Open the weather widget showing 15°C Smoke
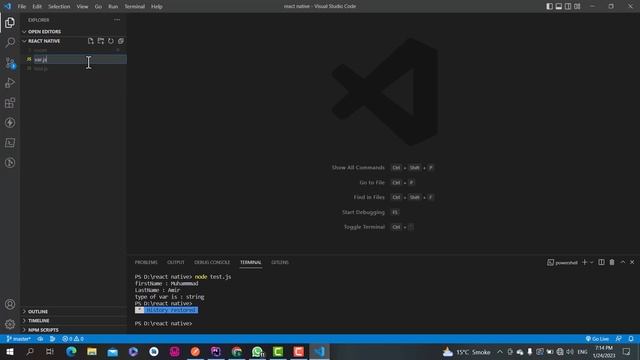 coord(467,351)
